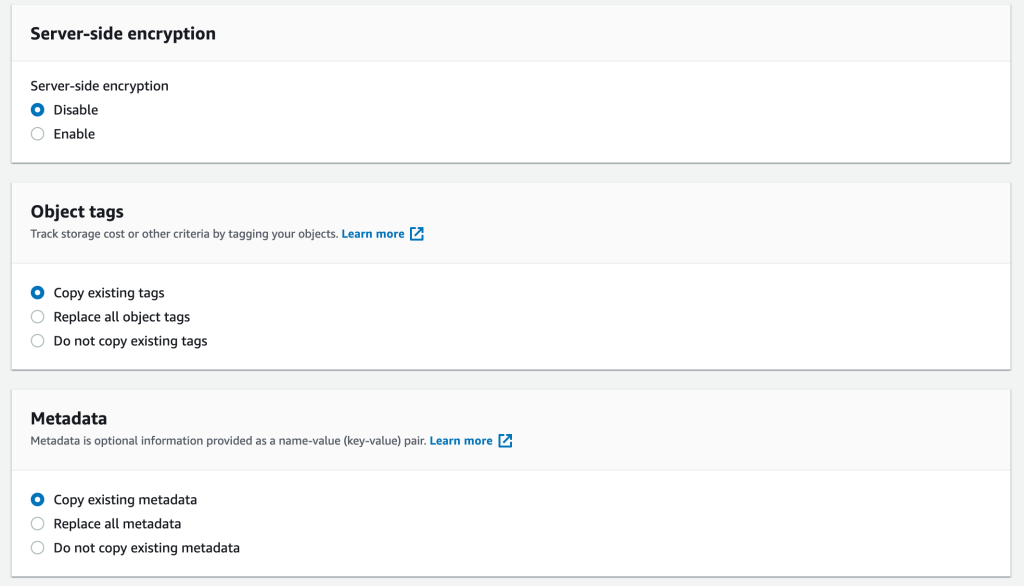Click the "Object tags" section heading

(76, 211)
